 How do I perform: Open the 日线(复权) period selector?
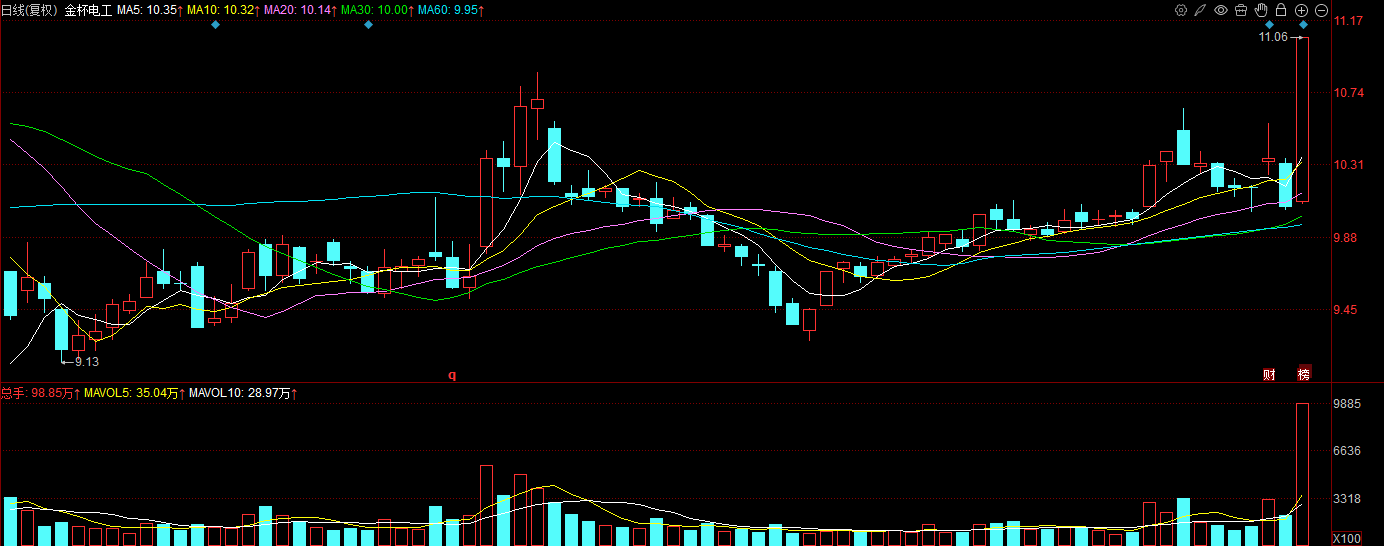30,10
